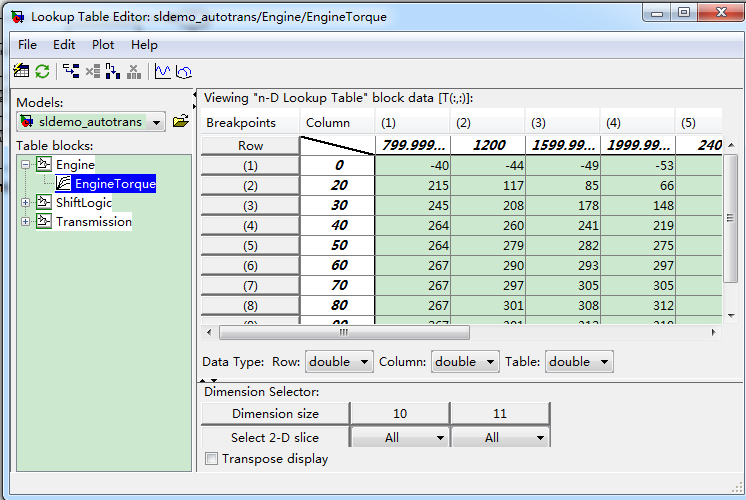This screenshot has height=500, width=746.
Task: Select table cell value 178
Action: (x=563, y=205)
